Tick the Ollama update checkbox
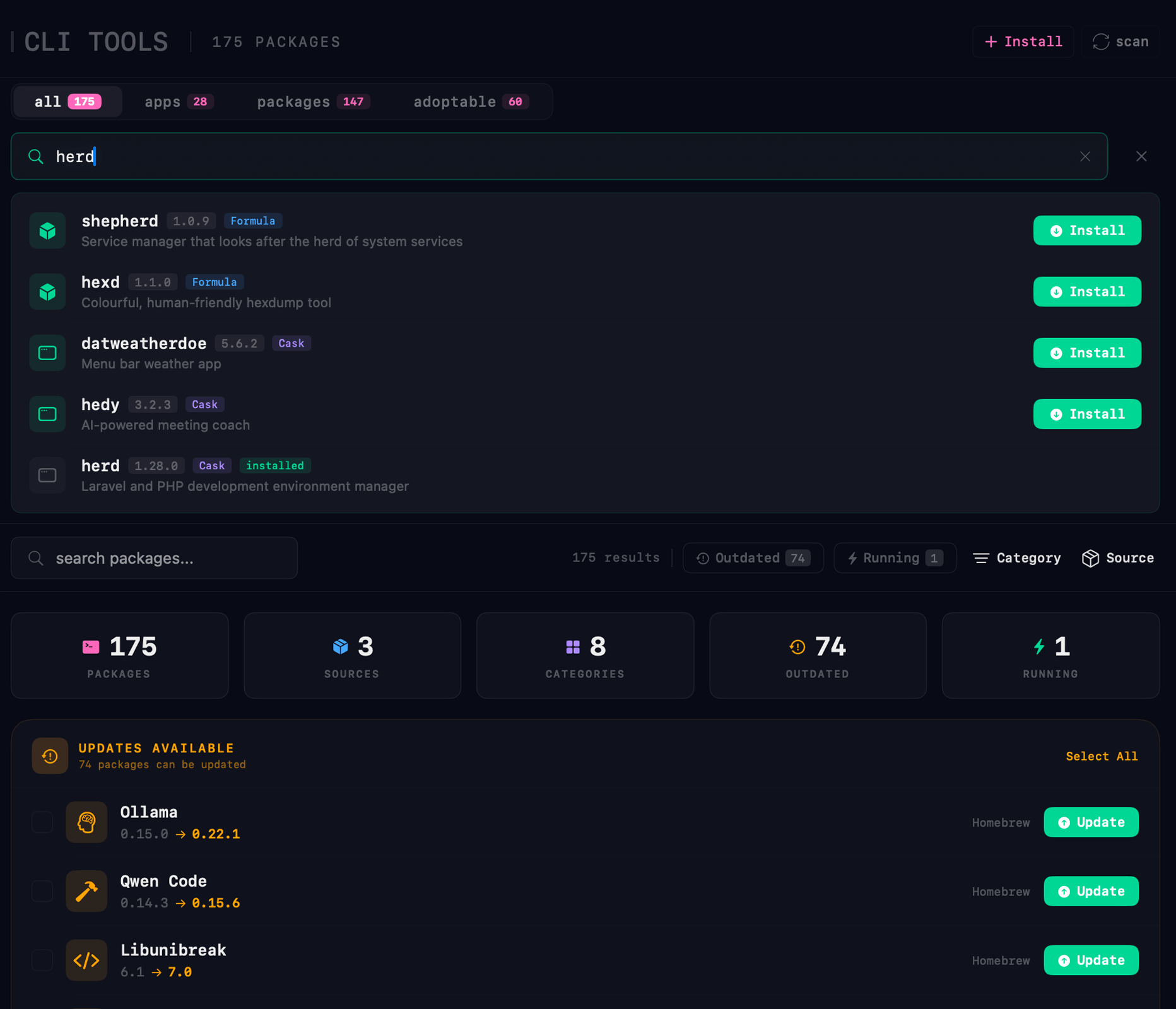1176x1009 pixels. pos(42,822)
